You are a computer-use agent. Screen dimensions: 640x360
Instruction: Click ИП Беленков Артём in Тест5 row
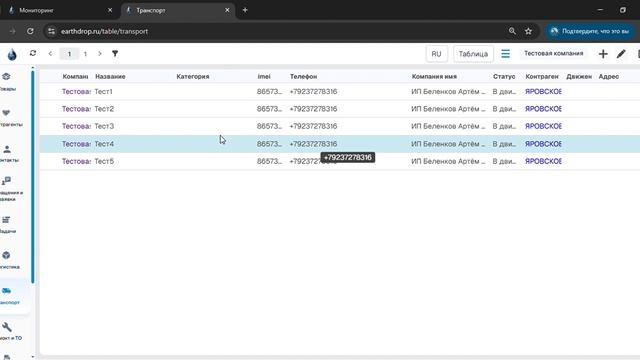point(448,161)
